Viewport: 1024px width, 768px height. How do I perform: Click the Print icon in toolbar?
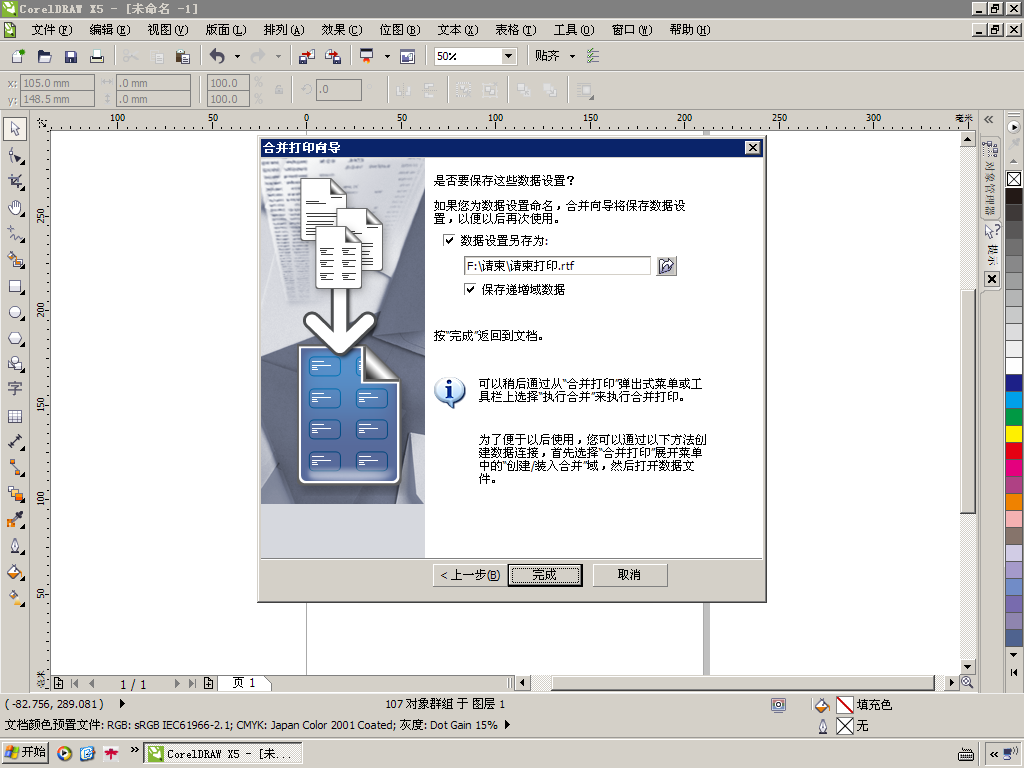click(x=97, y=57)
